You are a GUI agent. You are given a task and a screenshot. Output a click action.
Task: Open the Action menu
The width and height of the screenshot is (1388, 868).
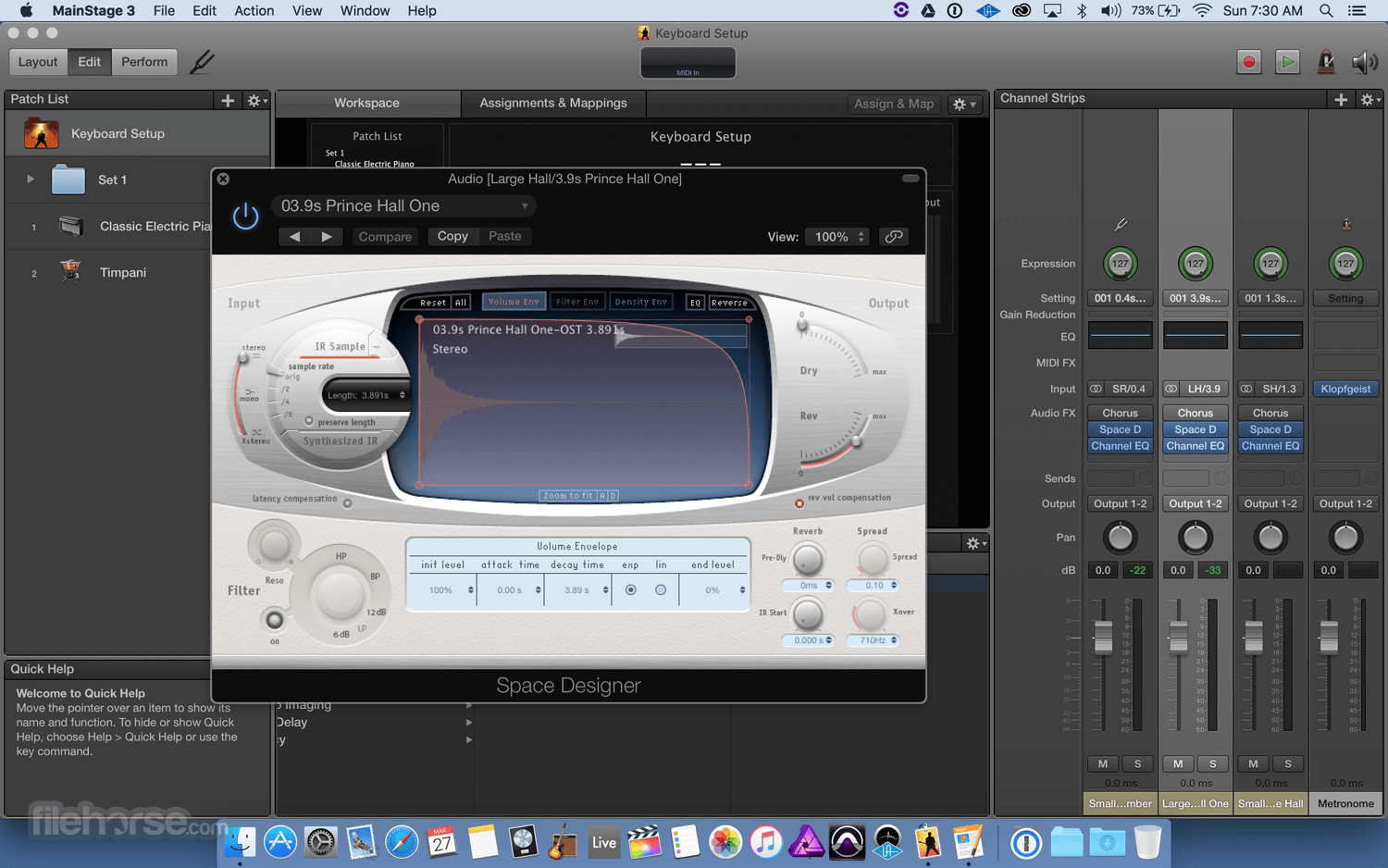tap(254, 11)
